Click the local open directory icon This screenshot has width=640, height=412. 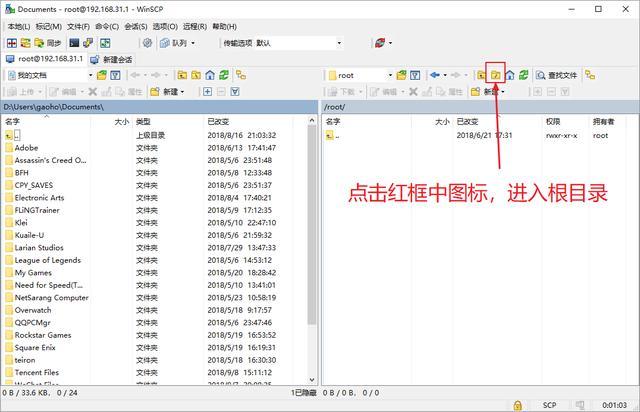[x=102, y=75]
